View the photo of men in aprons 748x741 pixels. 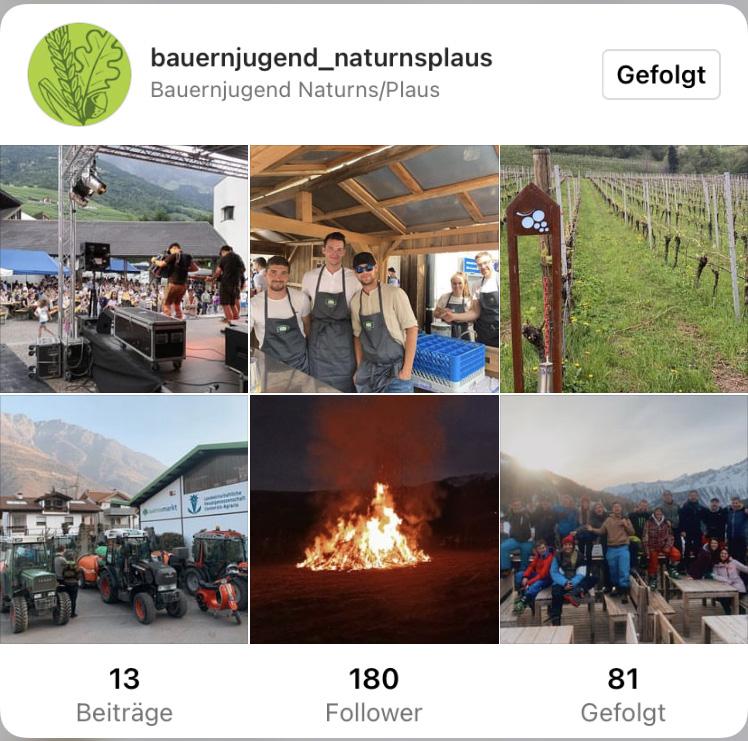[x=374, y=269]
